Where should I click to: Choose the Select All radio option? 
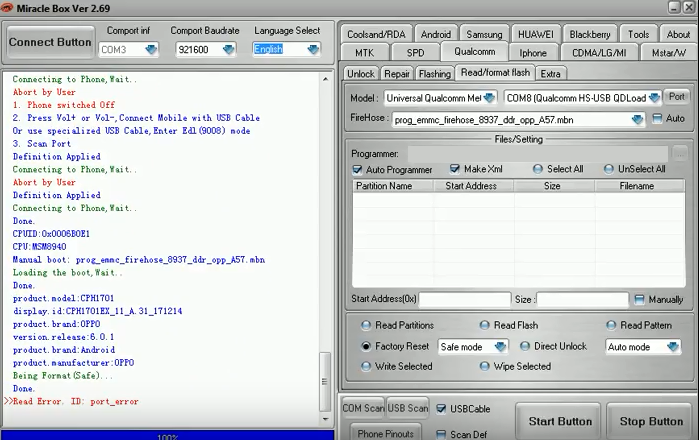(x=538, y=169)
